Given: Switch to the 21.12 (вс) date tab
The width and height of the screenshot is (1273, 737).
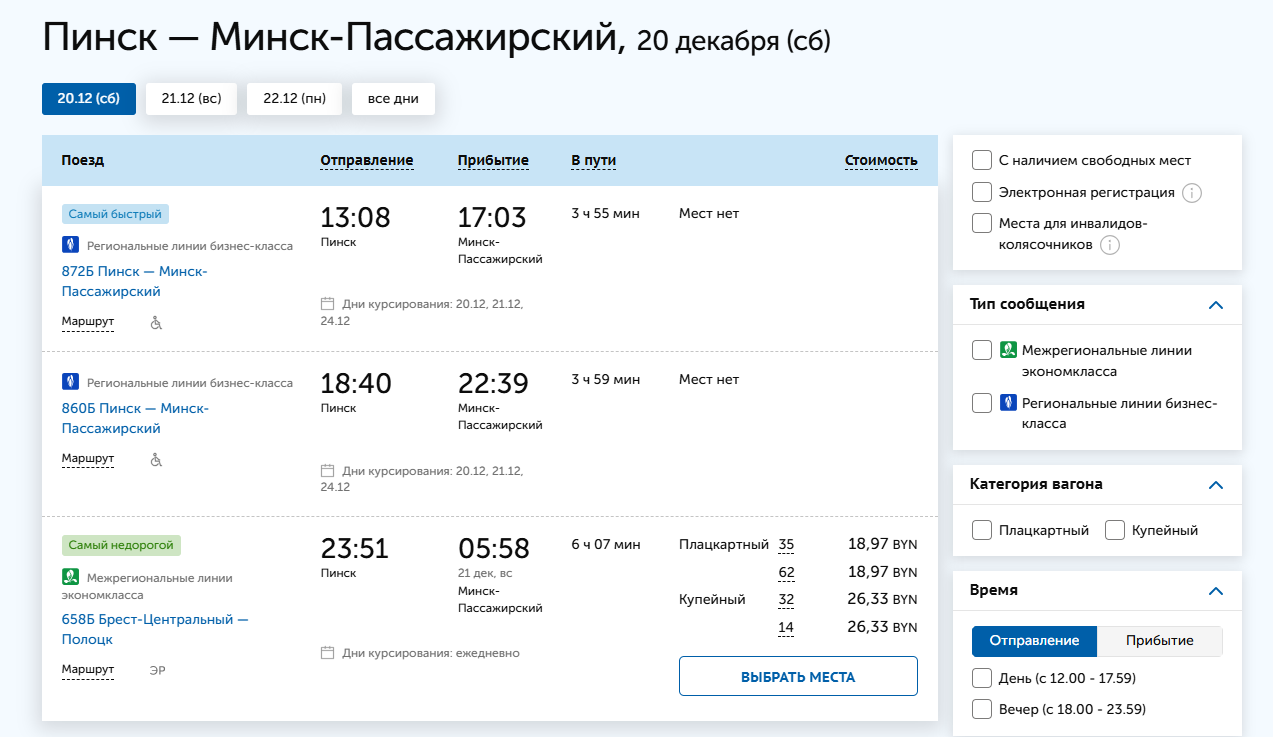Looking at the screenshot, I should (x=191, y=99).
